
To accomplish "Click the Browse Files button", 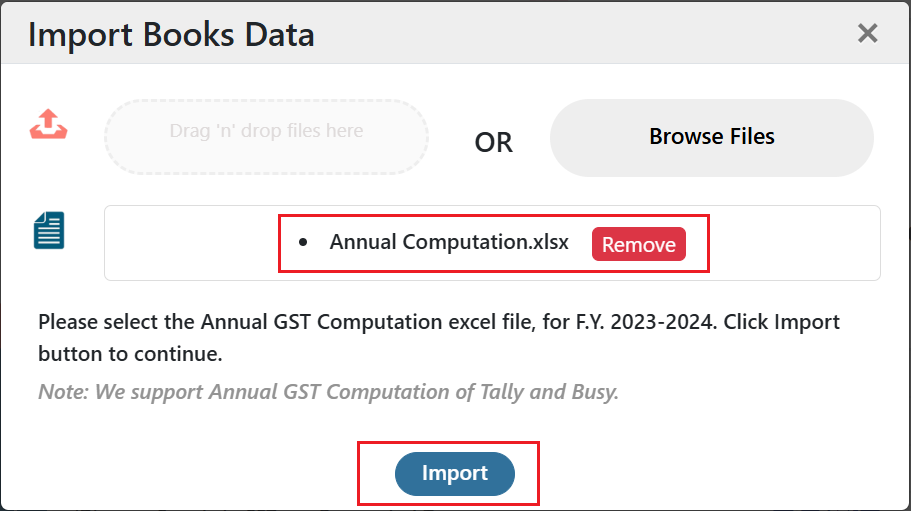I will tap(712, 137).
